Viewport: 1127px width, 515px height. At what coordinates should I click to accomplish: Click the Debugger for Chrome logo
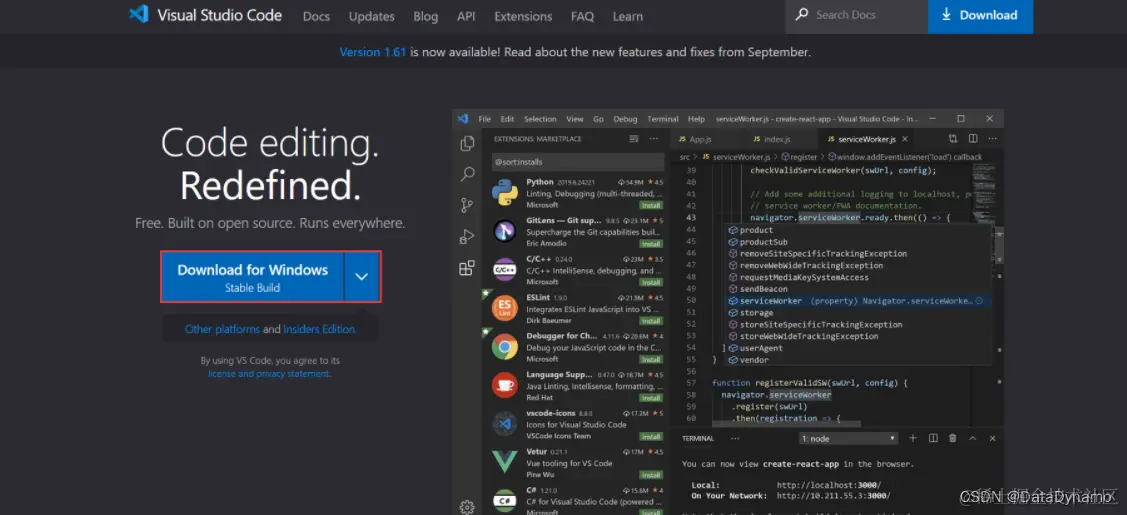pos(505,348)
